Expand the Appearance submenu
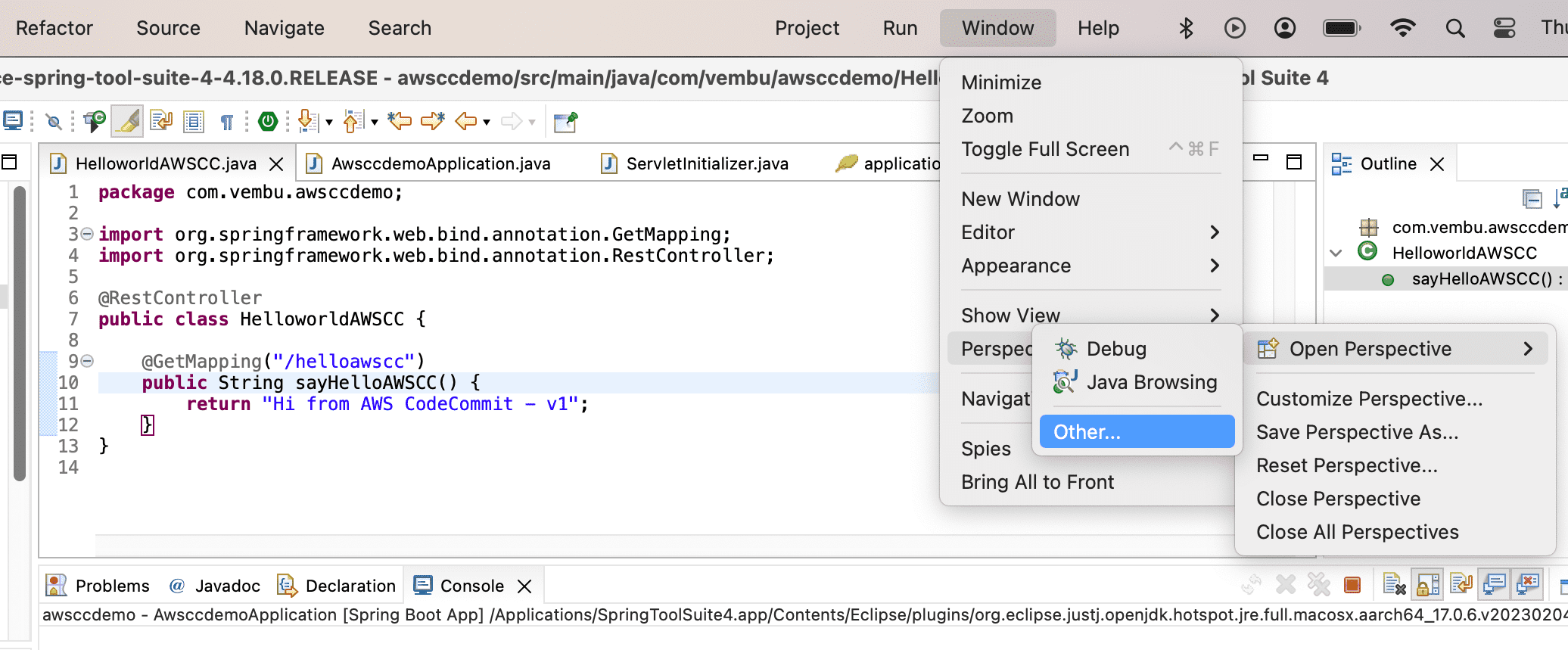 tap(1090, 266)
